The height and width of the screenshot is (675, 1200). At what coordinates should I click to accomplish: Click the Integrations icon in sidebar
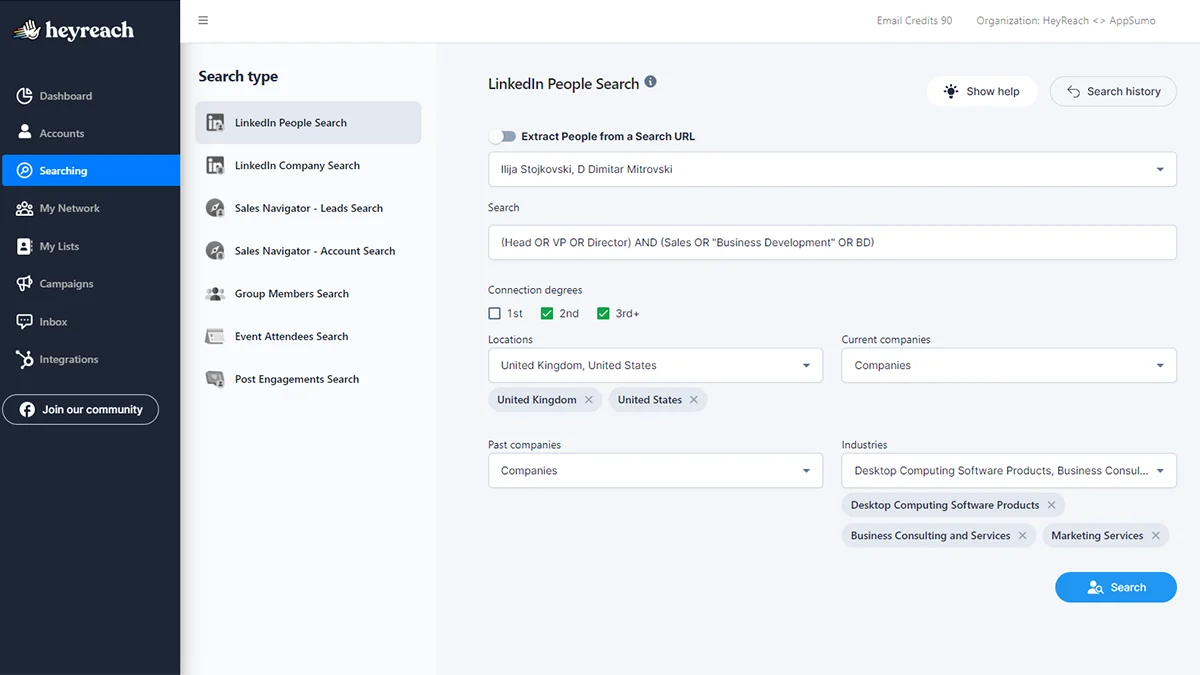pos(25,359)
